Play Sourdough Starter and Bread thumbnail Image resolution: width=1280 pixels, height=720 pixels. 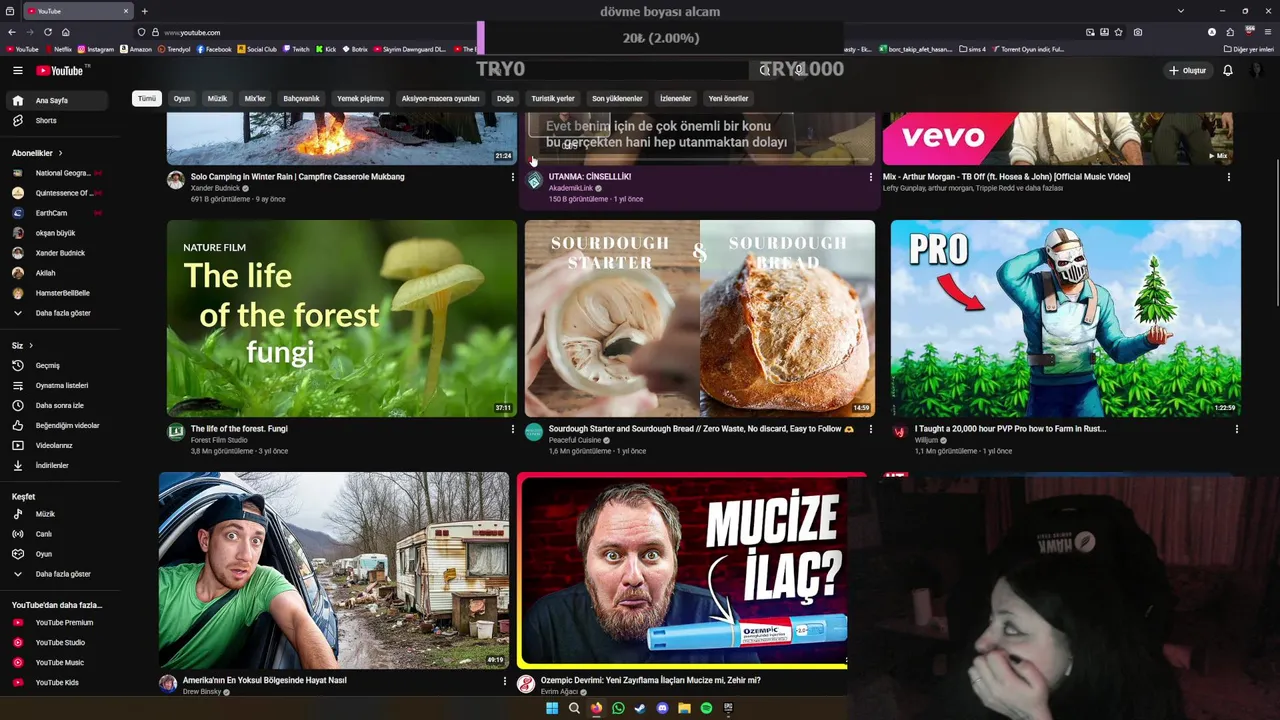point(700,318)
